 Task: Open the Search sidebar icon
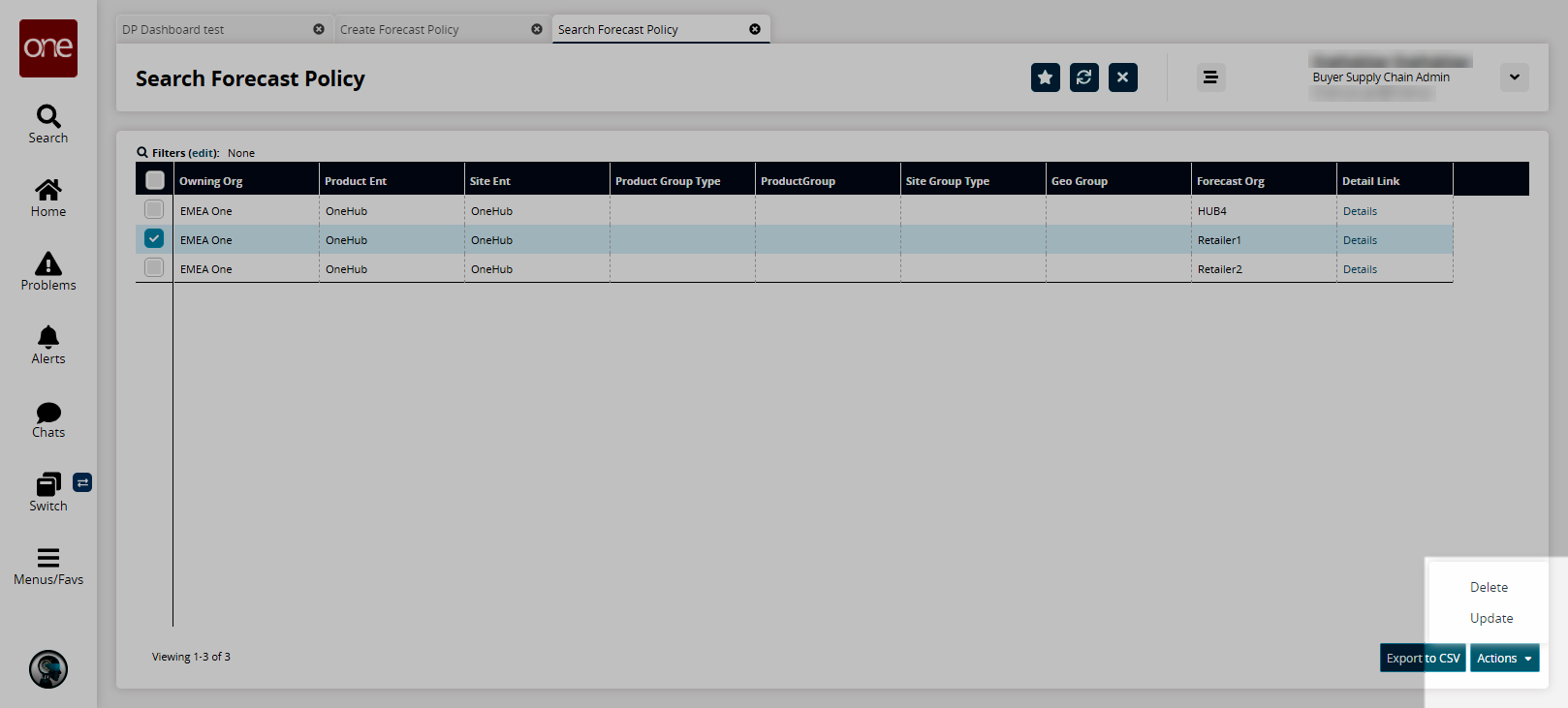point(48,124)
